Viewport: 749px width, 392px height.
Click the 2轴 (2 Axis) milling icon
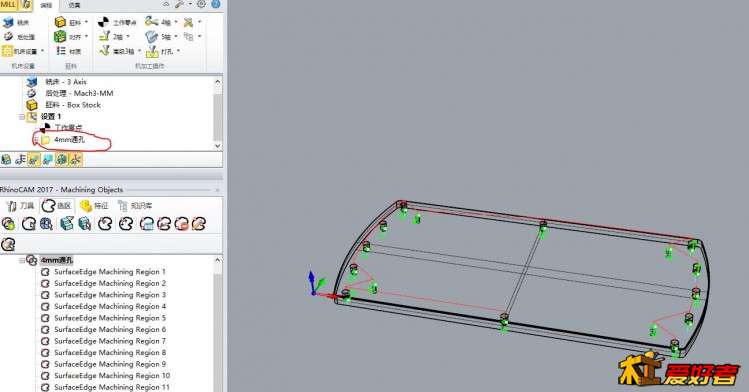tap(105, 36)
